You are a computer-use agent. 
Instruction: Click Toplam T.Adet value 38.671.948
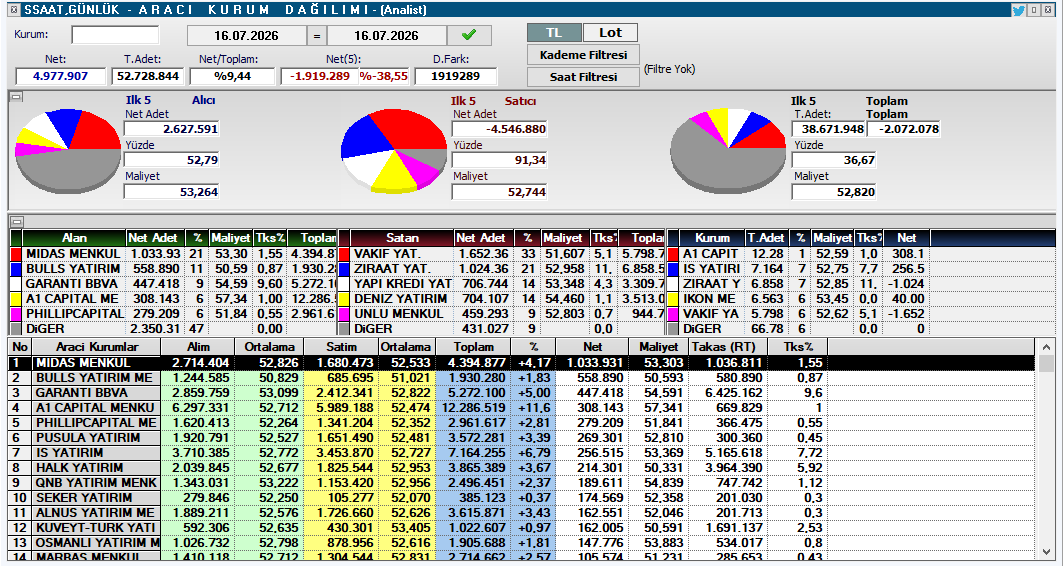[828, 129]
